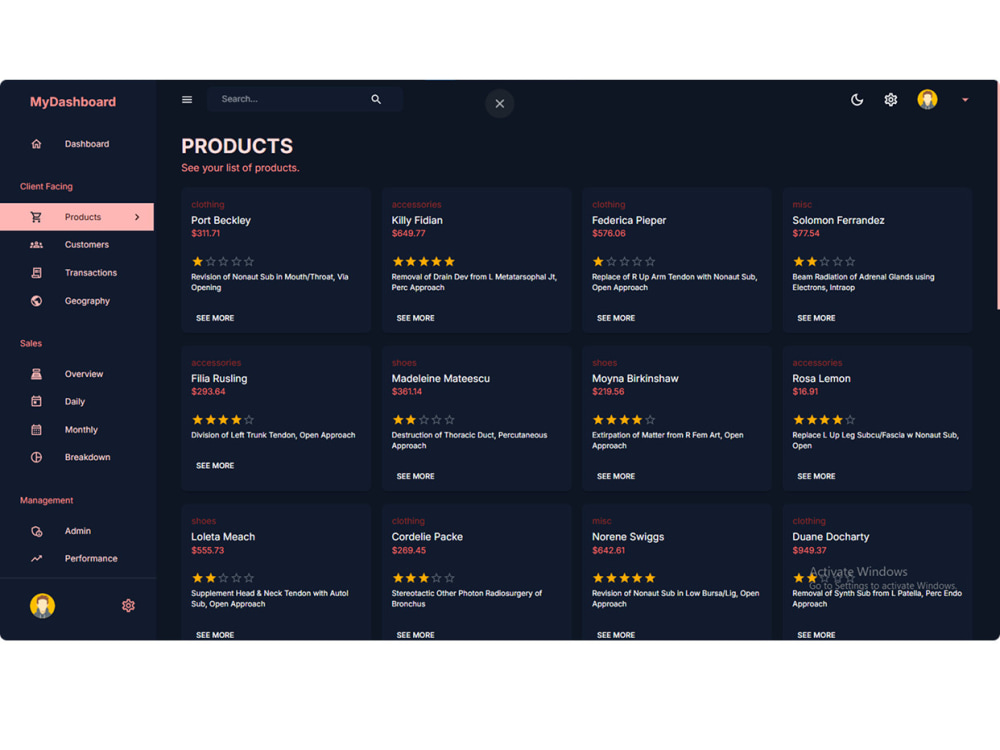Screen dimensions: 1000x750
Task: Click the Breakdown pie chart icon
Action: tap(36, 457)
